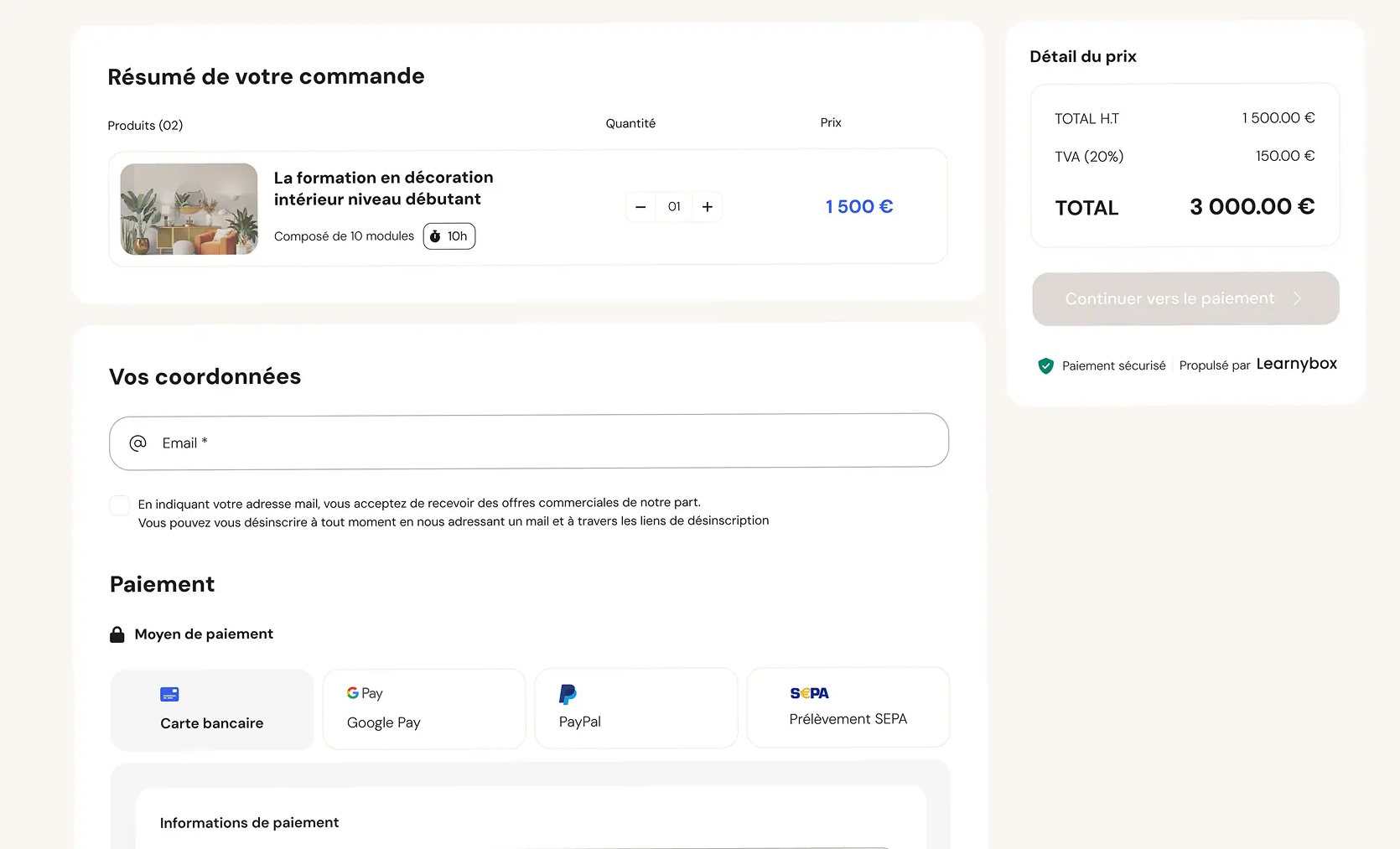1400x849 pixels.
Task: Click the TVA (20%) label
Action: [1089, 157]
